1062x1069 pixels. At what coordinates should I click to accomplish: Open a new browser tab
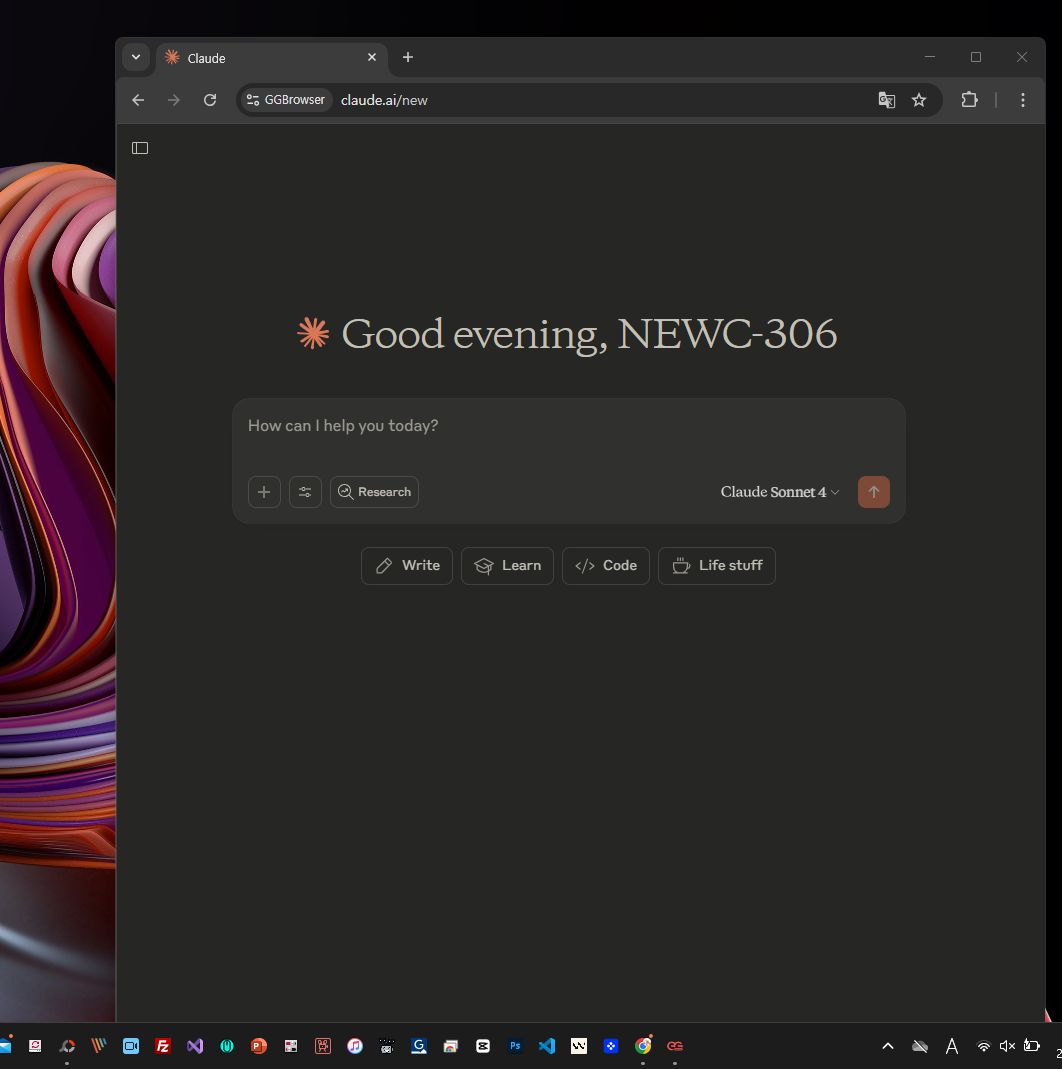click(x=408, y=57)
